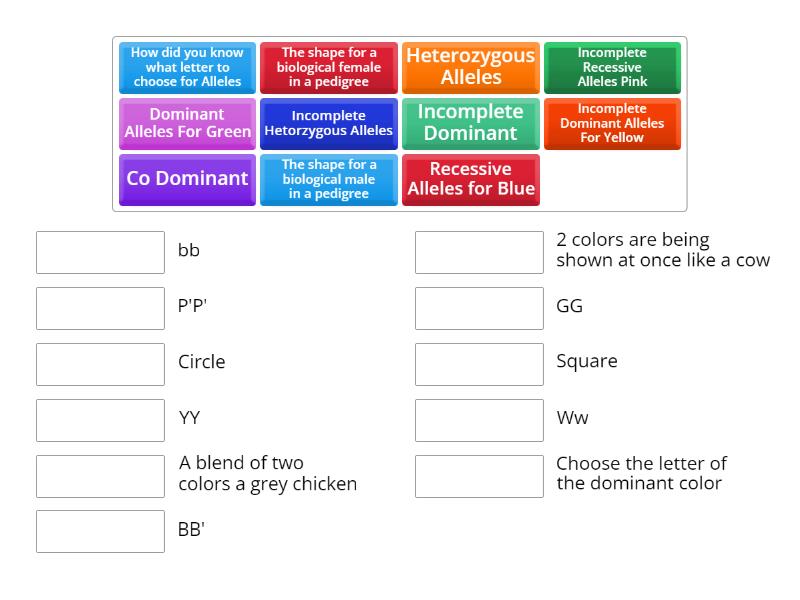Image resolution: width=800 pixels, height=600 pixels.
Task: Select the answer box next to Circle
Action: (x=100, y=364)
